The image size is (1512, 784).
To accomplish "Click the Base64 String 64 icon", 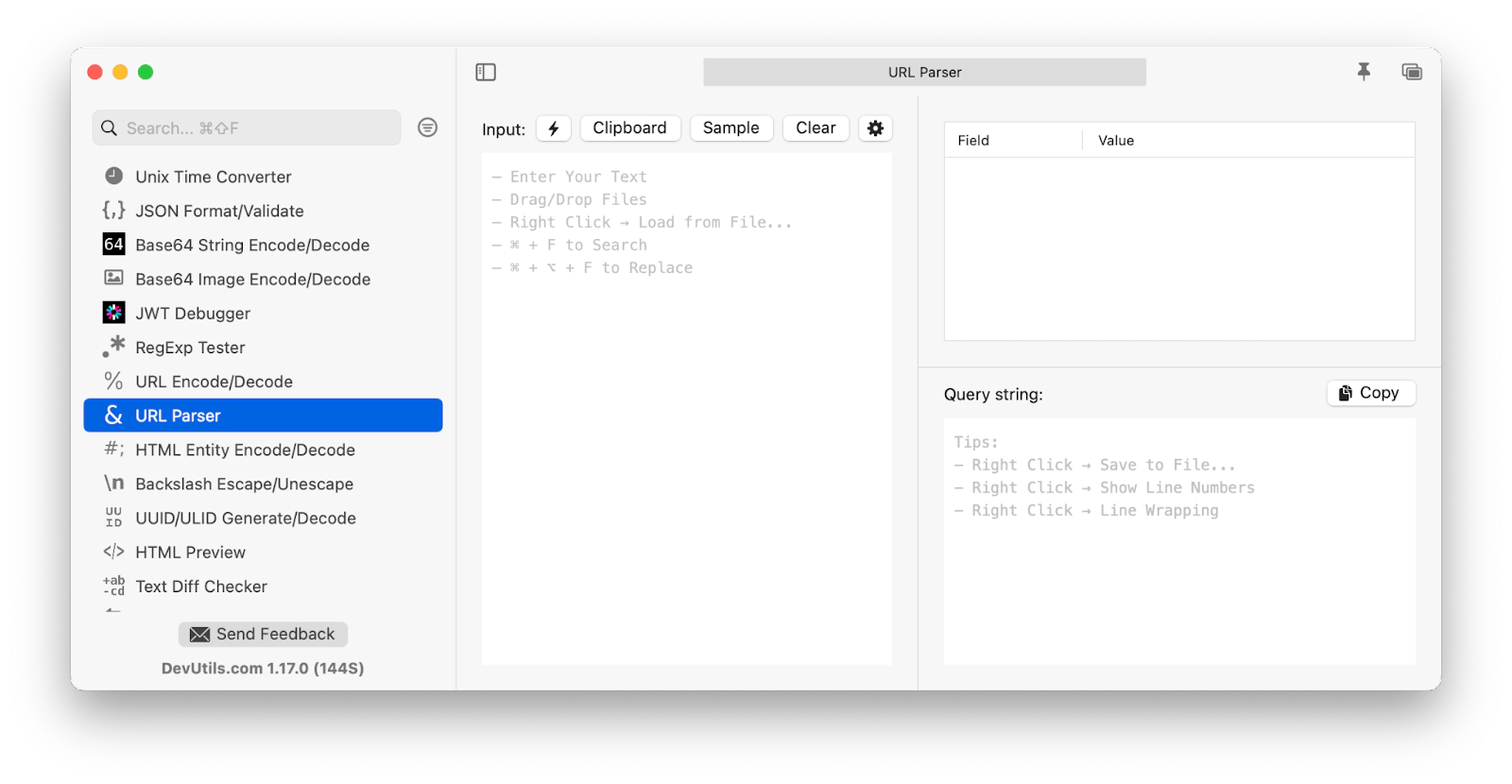I will [x=113, y=245].
